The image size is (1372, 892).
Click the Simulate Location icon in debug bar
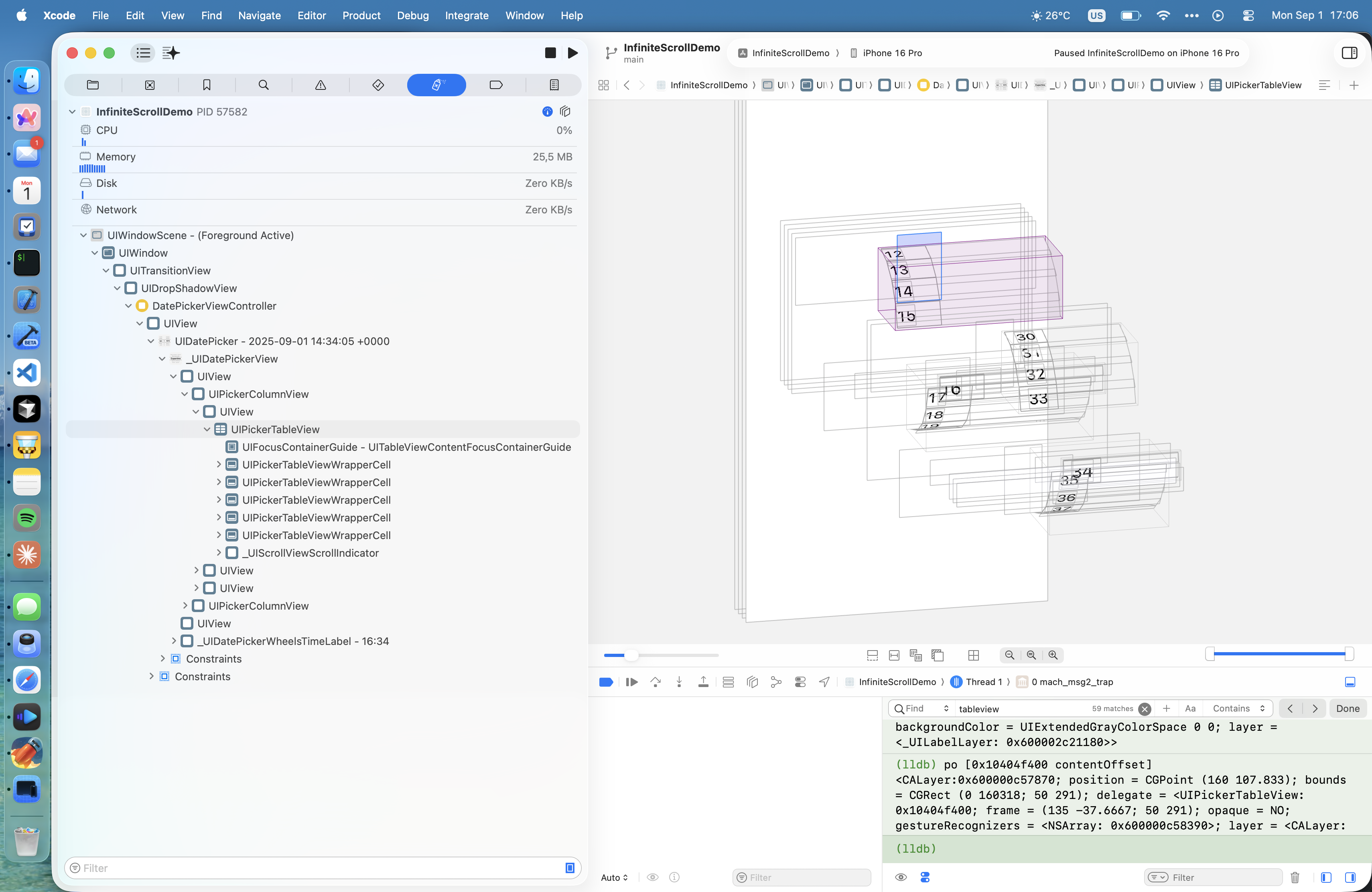point(824,682)
